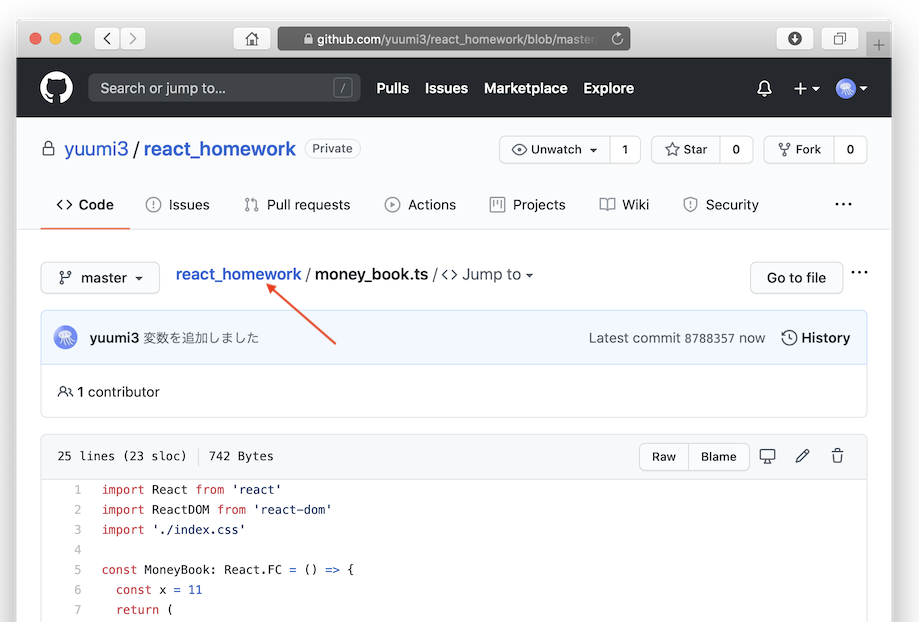Screen dimensions: 919x622
Task: Open Marketplace in the top navigation
Action: (526, 89)
